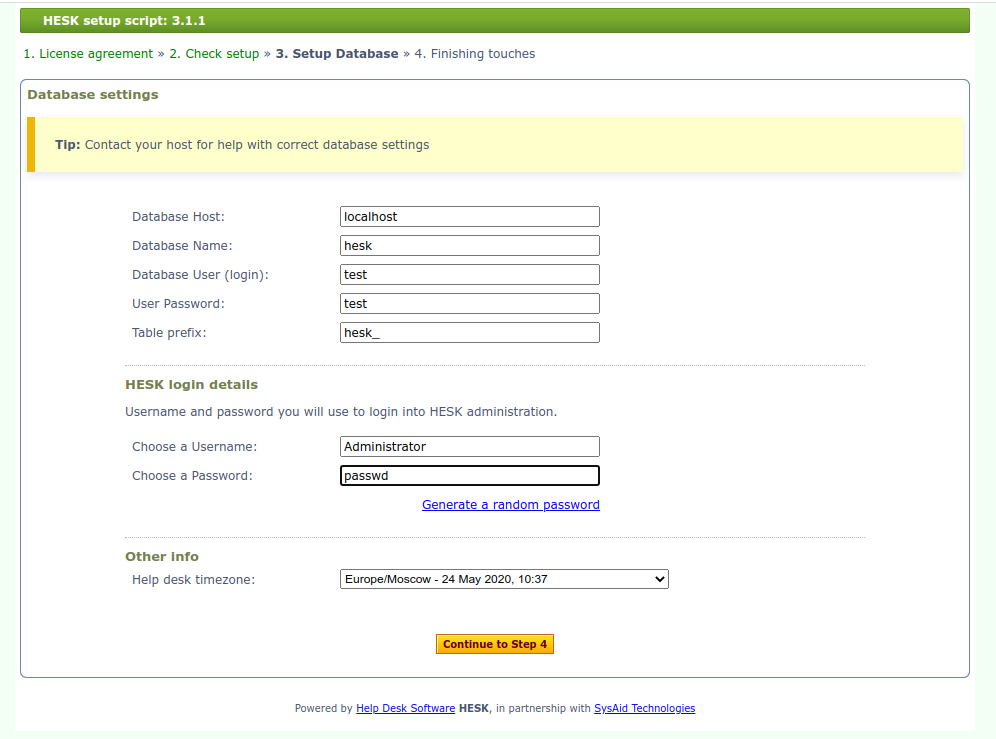Open Help Desk Software footer link
This screenshot has height=739, width=996.
tap(405, 708)
